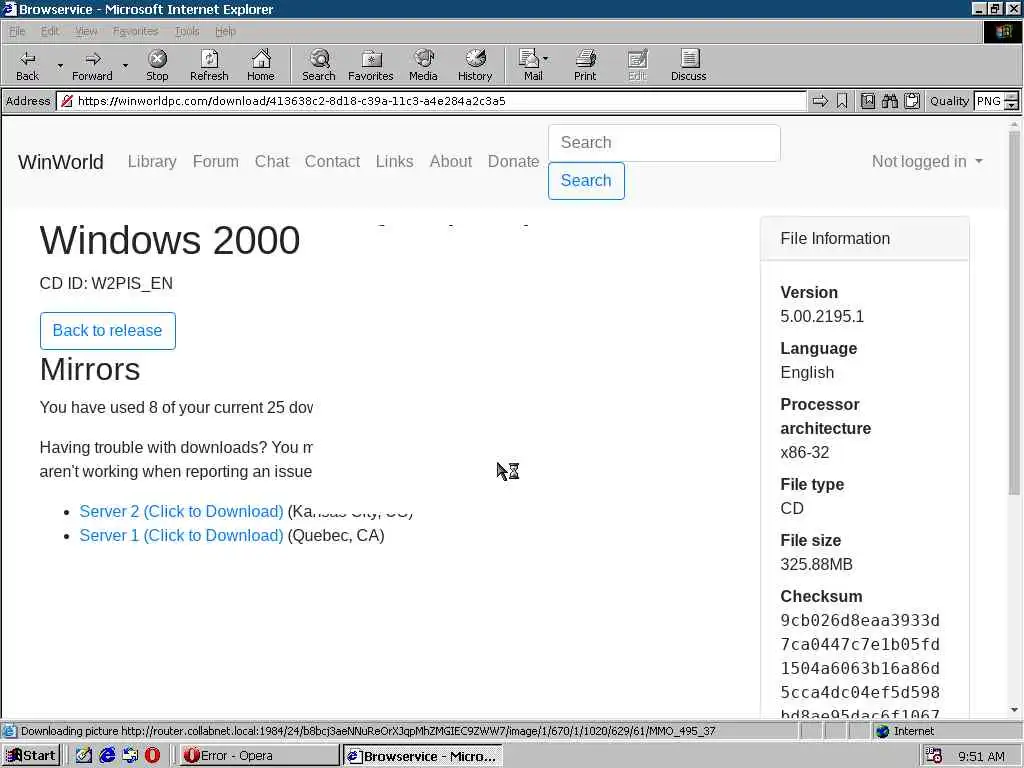Open the Contact nav link
This screenshot has height=768, width=1024.
point(332,161)
